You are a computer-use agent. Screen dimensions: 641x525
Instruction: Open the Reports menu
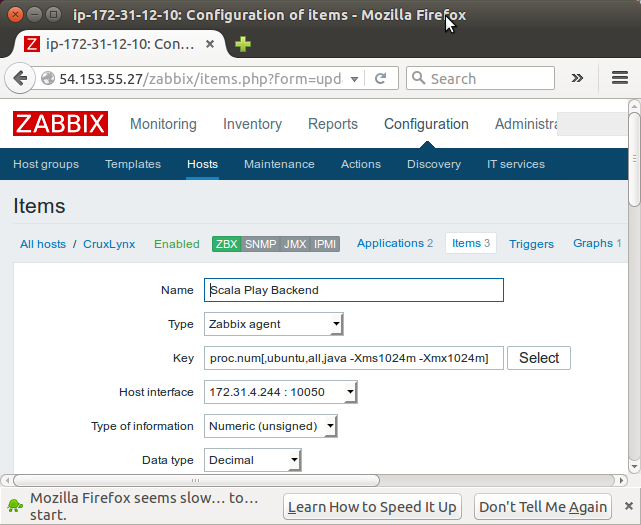pyautogui.click(x=333, y=124)
